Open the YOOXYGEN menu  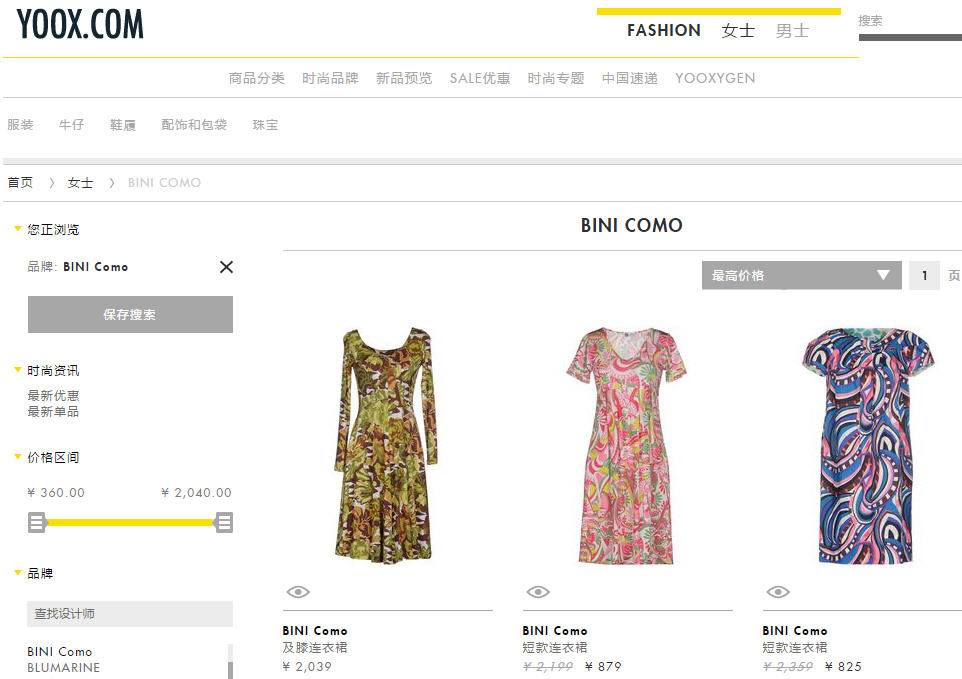[715, 79]
